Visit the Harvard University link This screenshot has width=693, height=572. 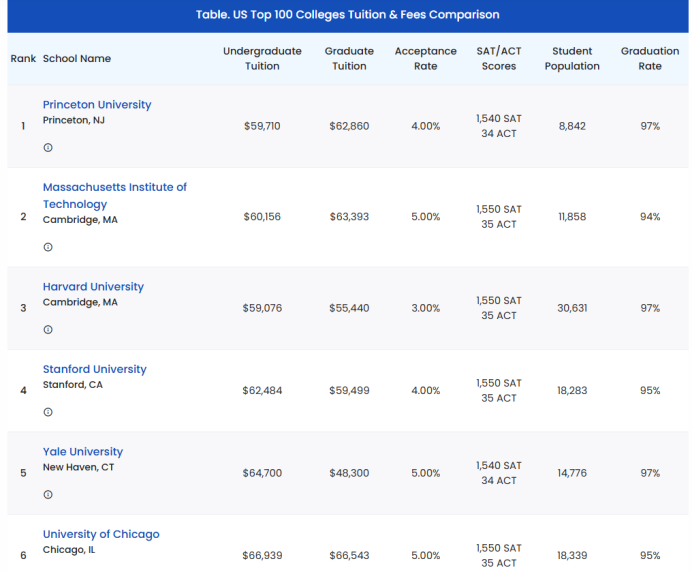[x=93, y=287]
